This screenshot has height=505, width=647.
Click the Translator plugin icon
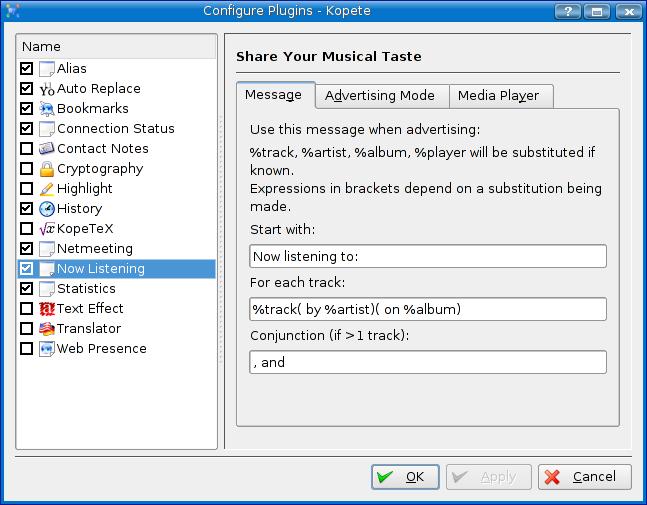point(46,329)
